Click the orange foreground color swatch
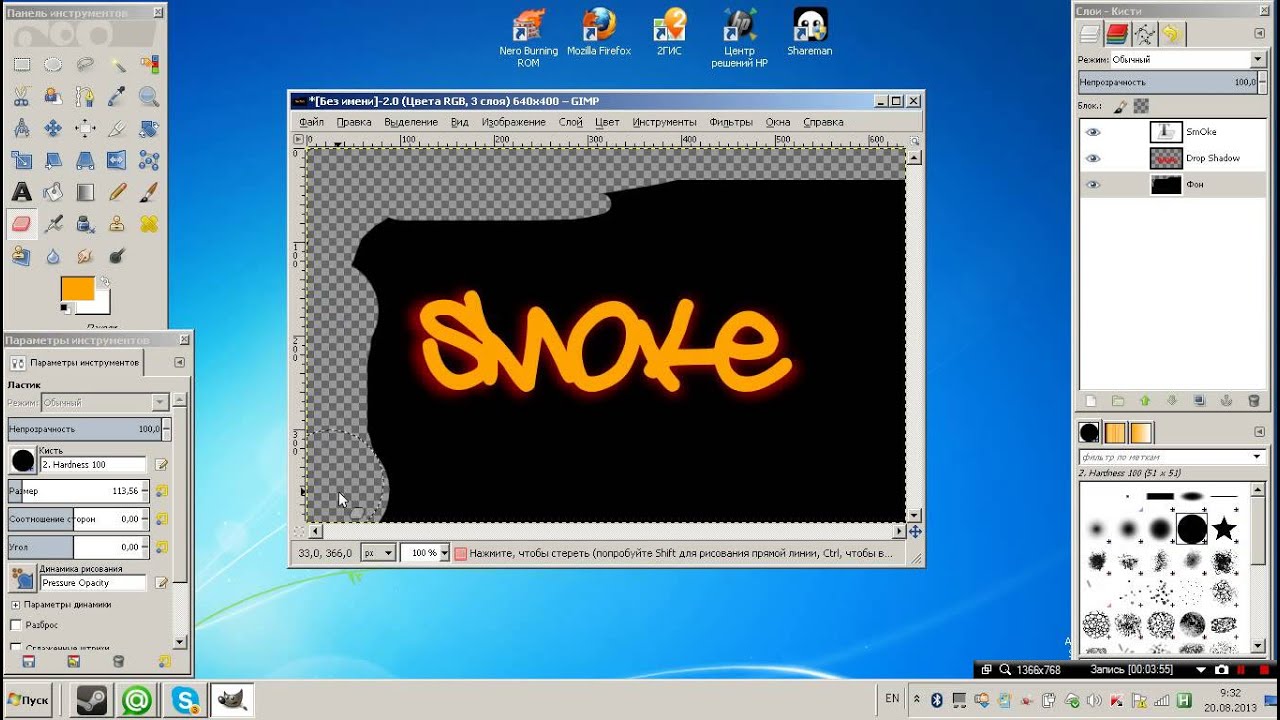Image resolution: width=1280 pixels, height=720 pixels. [x=77, y=288]
